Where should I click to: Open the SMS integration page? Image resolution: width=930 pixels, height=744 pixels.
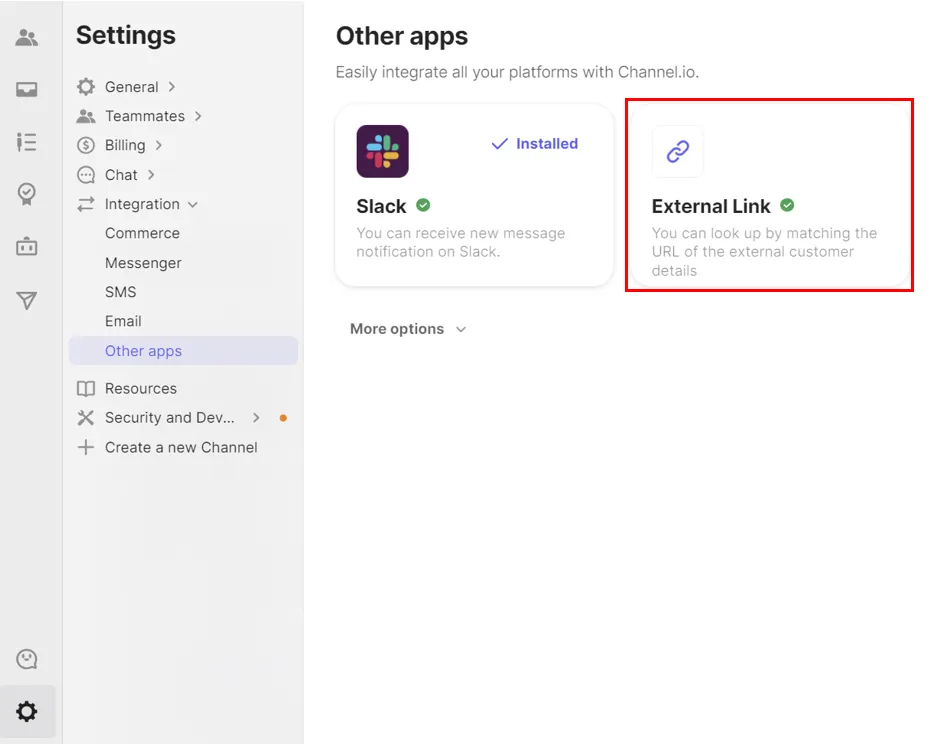coord(120,292)
